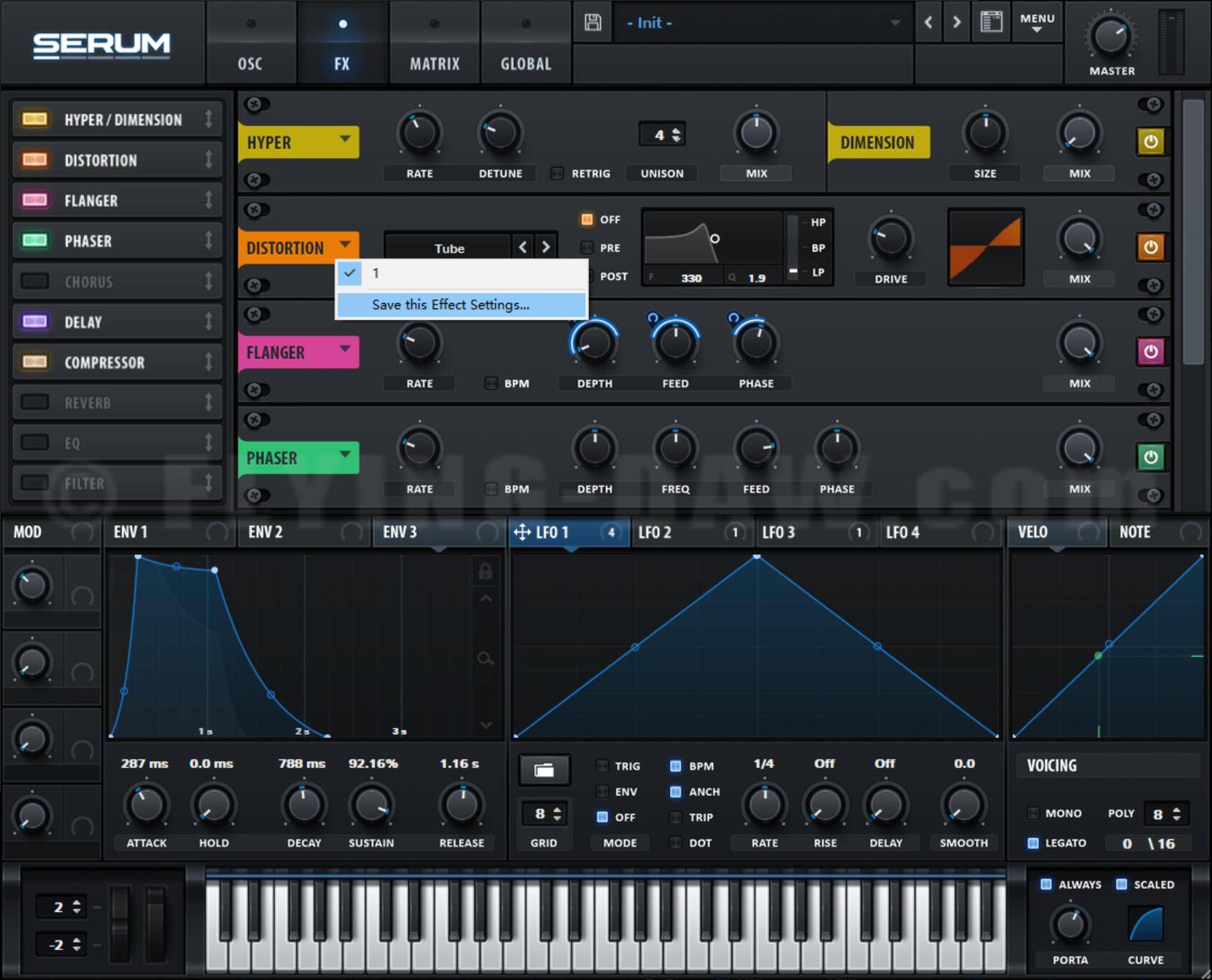Screen dimensions: 1212x980
Task: Click Compressor reorder arrows in rack list
Action: pos(208,362)
